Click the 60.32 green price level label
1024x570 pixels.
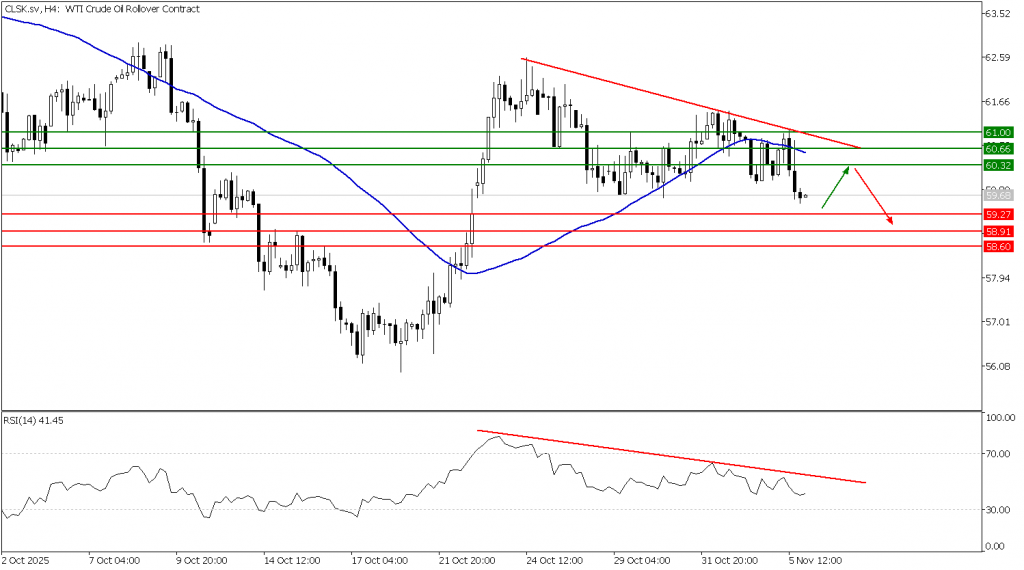click(x=998, y=165)
